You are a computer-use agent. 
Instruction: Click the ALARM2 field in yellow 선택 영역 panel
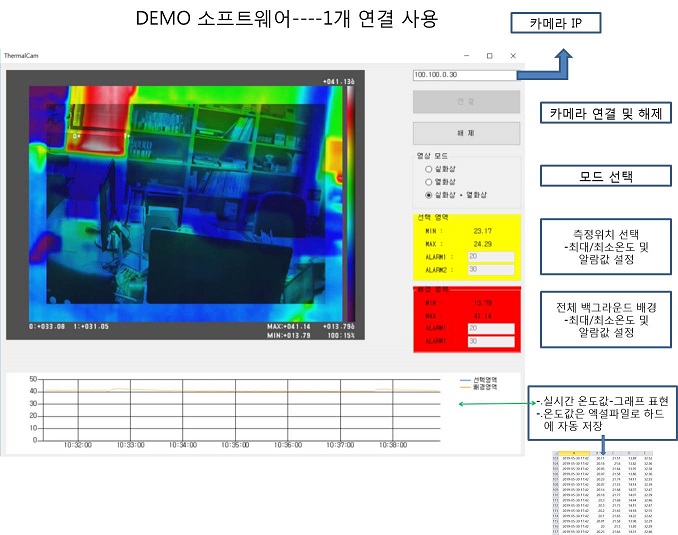491,269
